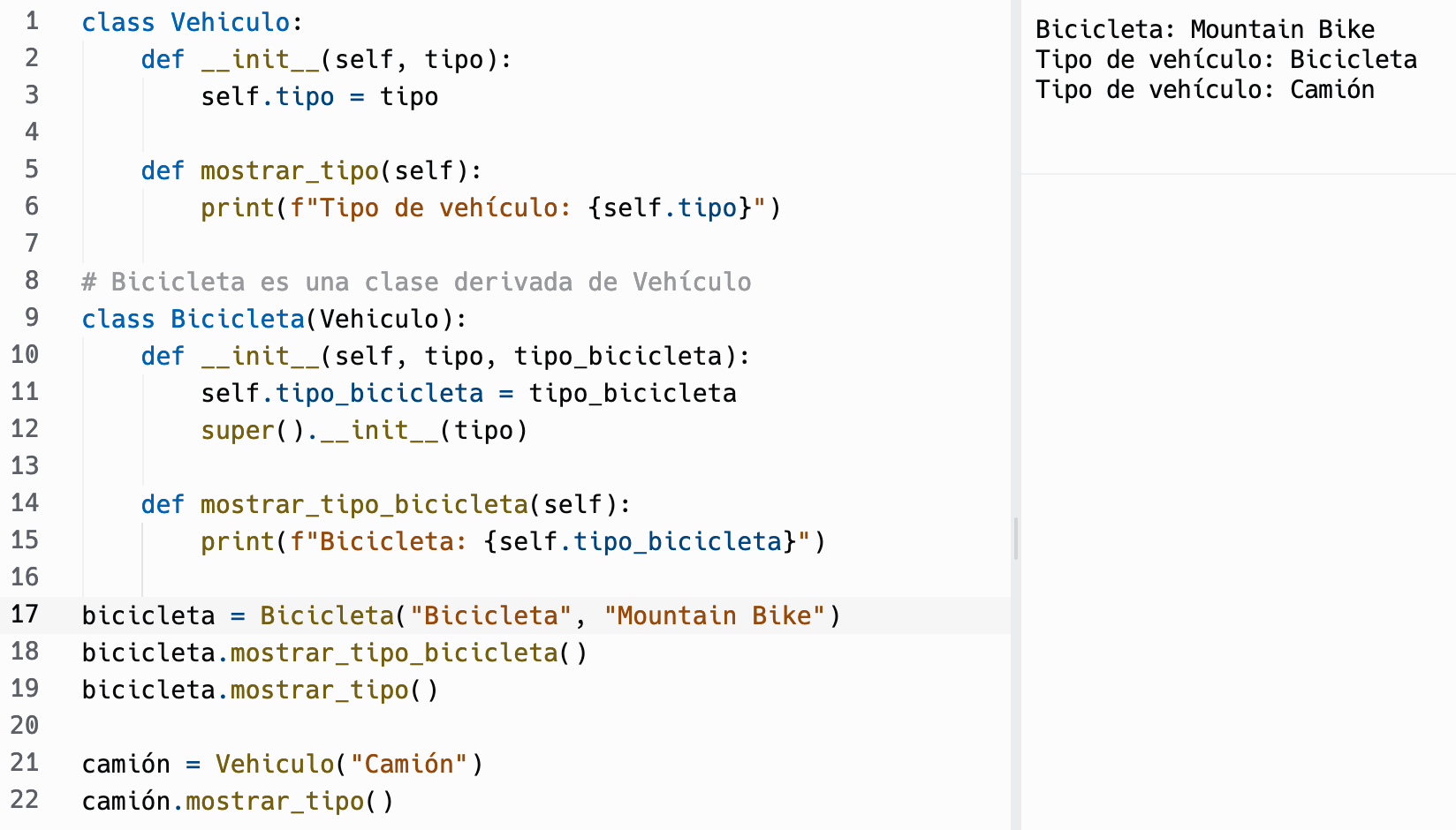
Task: Click the print statement on line 6
Action: (x=490, y=208)
